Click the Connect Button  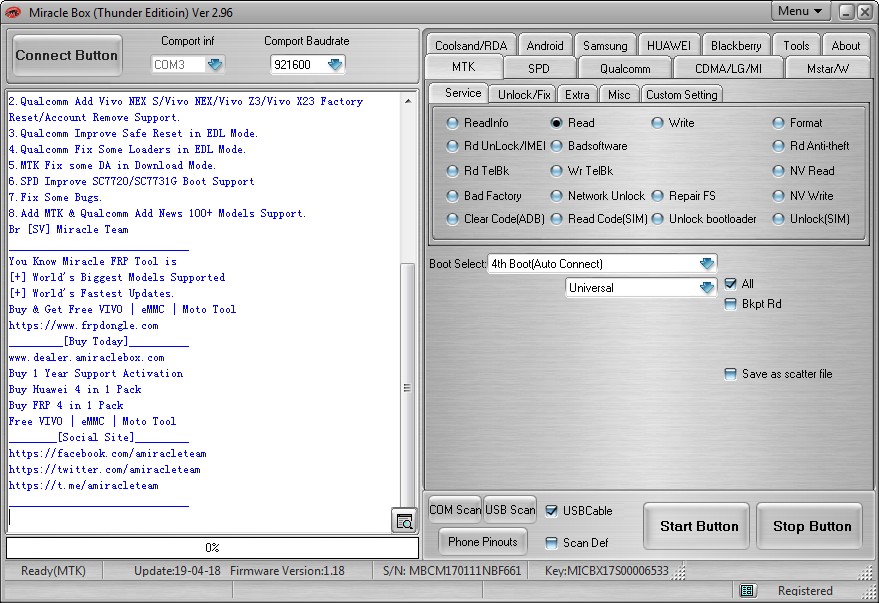coord(67,55)
